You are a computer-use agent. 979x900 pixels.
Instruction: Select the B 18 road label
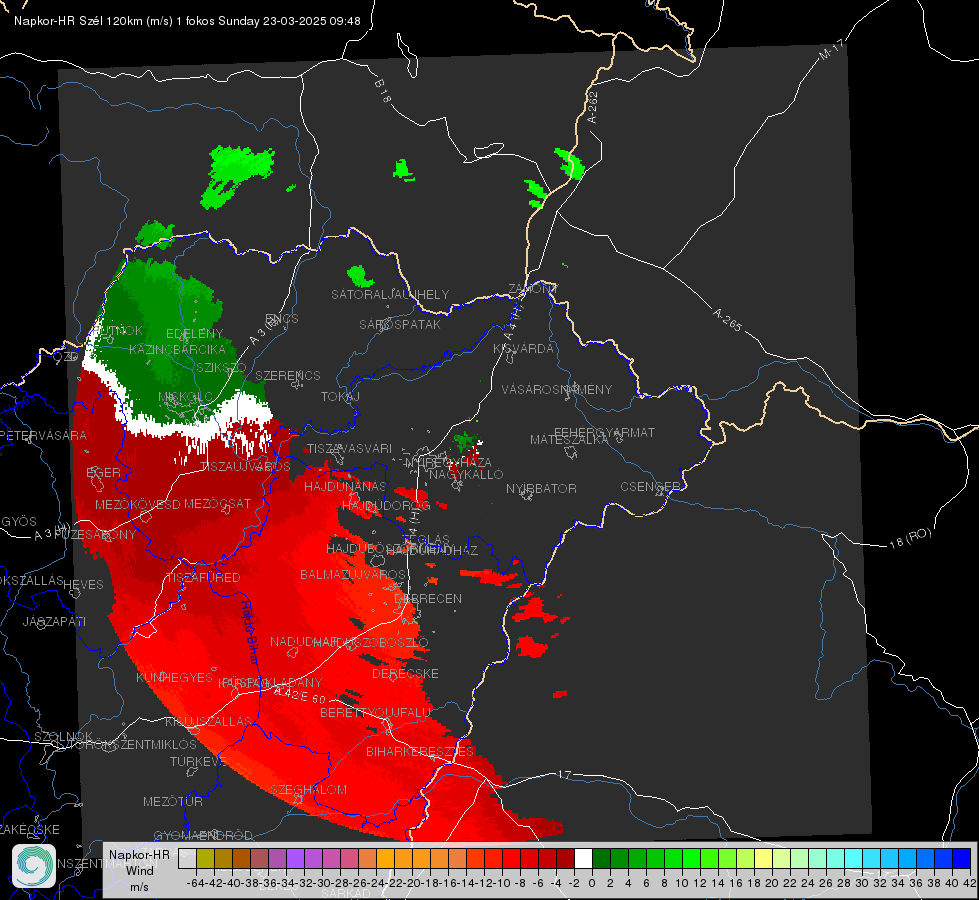(x=383, y=91)
